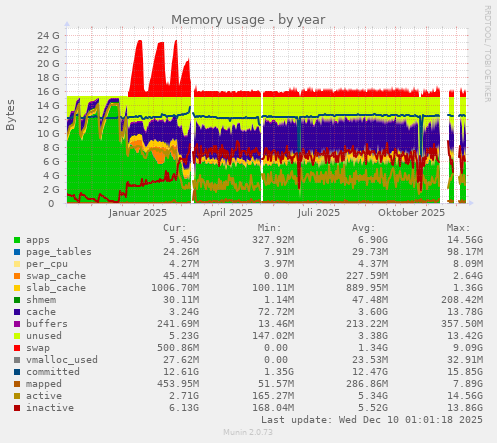The image size is (497, 443).
Task: Click the 'Munin 2.0.73' footer text
Action: click(x=248, y=432)
